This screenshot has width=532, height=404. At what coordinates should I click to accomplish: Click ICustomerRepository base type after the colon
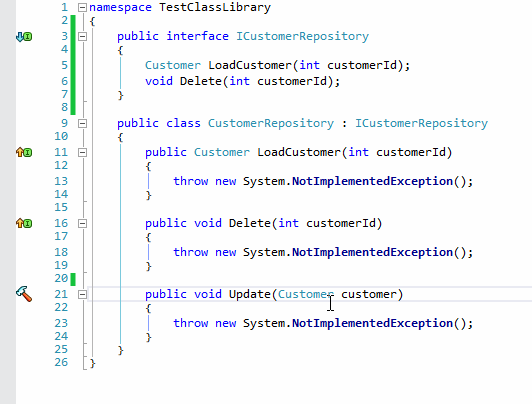pos(421,123)
